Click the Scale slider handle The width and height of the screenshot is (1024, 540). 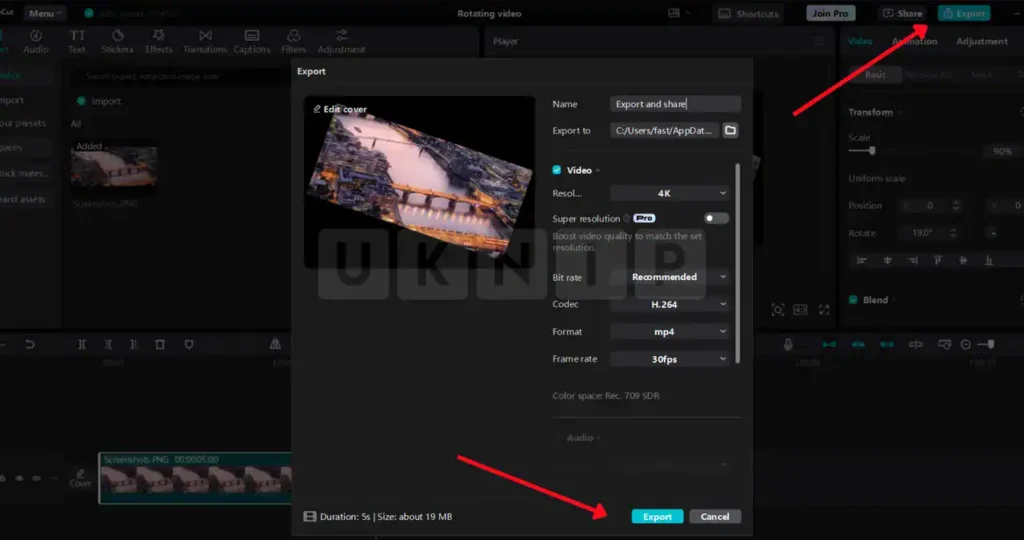click(872, 151)
